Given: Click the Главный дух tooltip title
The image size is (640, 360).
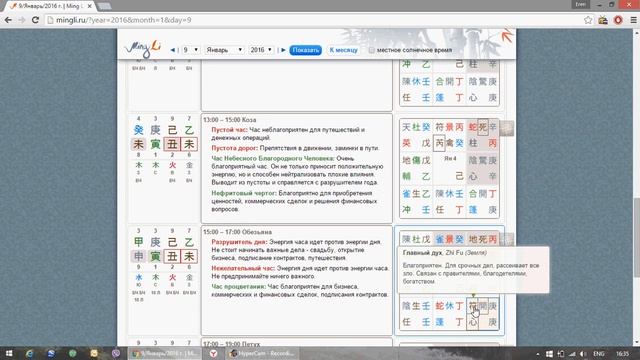Looking at the screenshot, I should (x=422, y=253).
